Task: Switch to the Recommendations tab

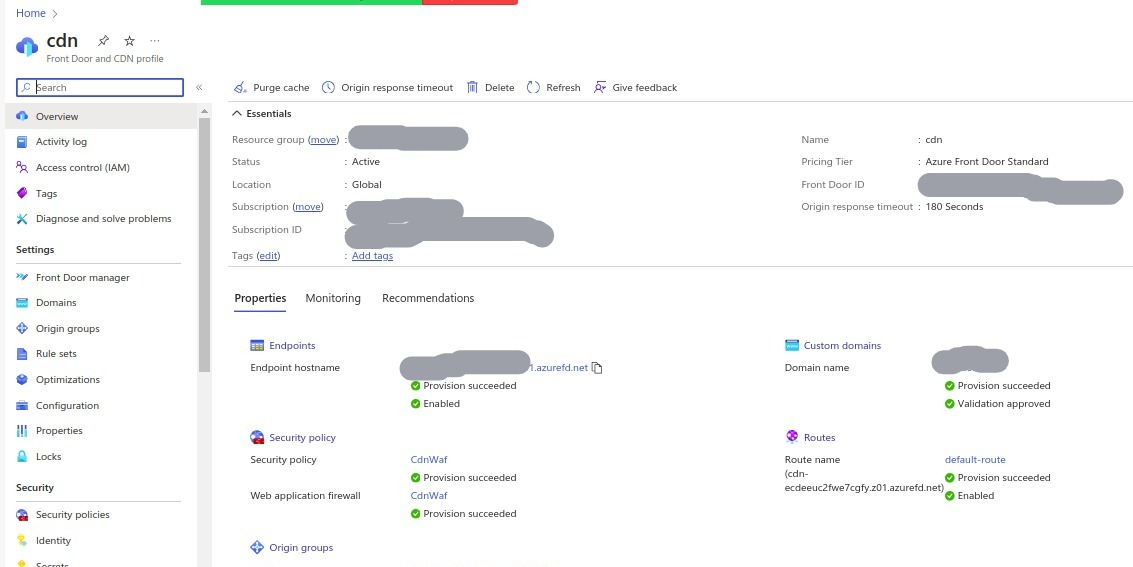Action: 428,298
